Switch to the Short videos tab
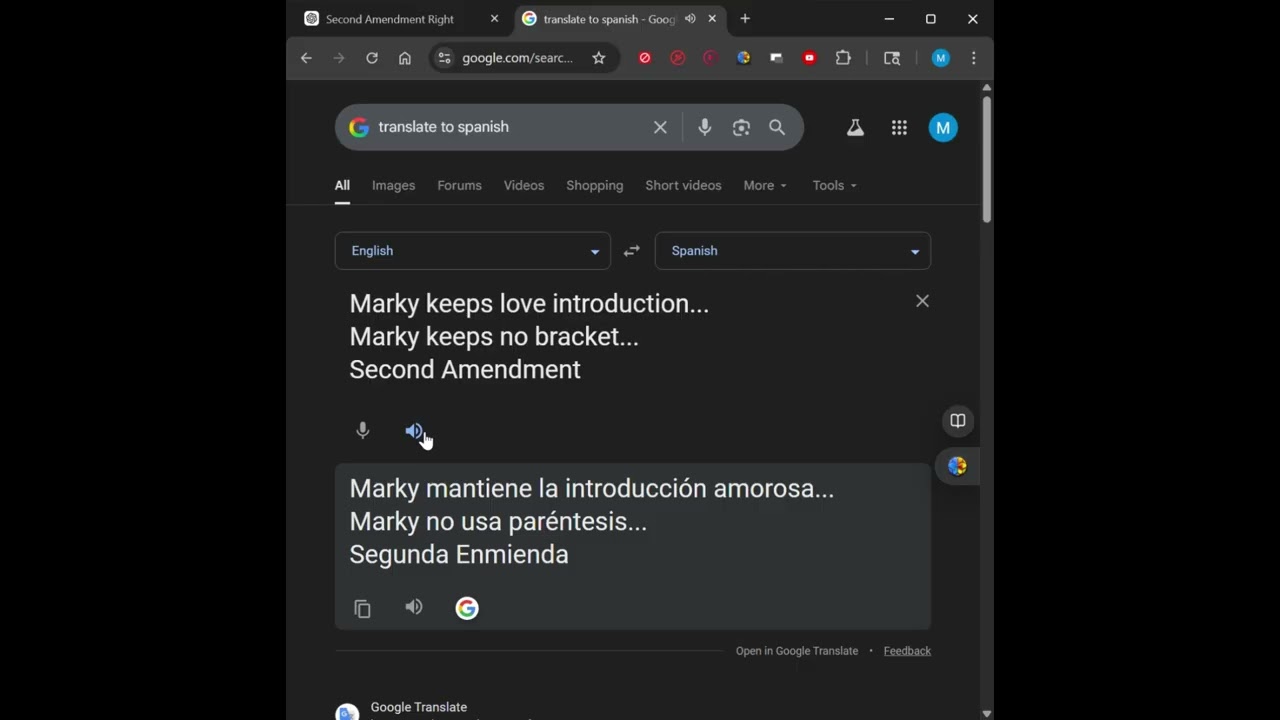1280x720 pixels. click(683, 185)
